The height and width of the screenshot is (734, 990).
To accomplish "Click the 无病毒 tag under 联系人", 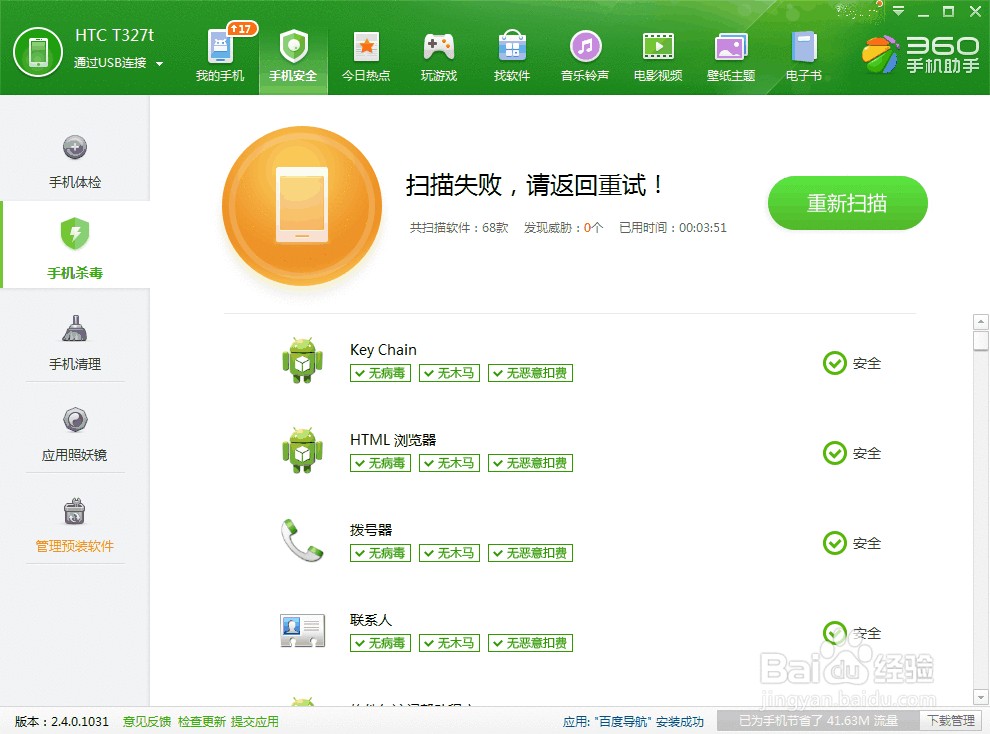I will (380, 643).
